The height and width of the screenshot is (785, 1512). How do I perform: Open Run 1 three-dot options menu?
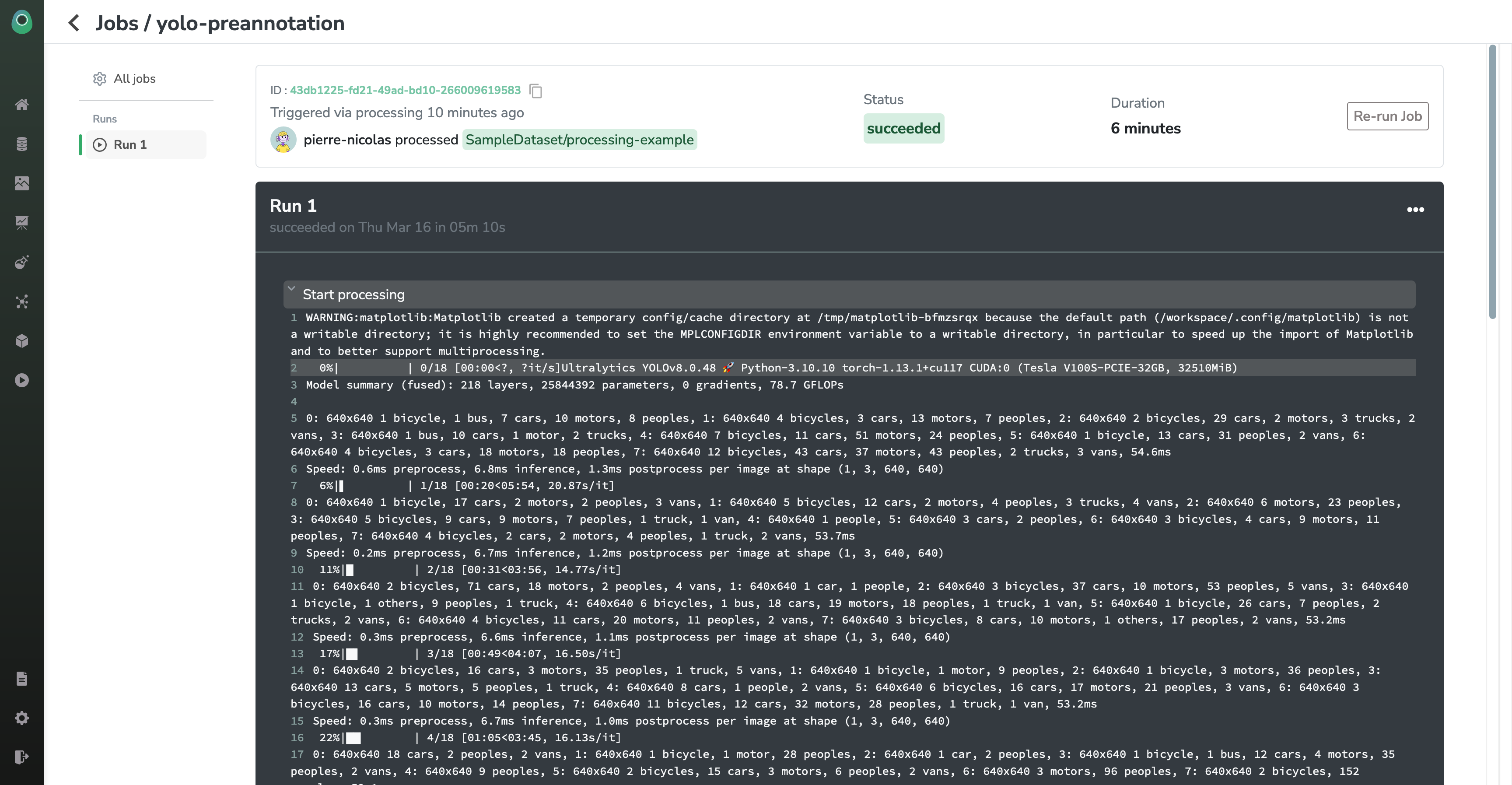click(x=1415, y=210)
